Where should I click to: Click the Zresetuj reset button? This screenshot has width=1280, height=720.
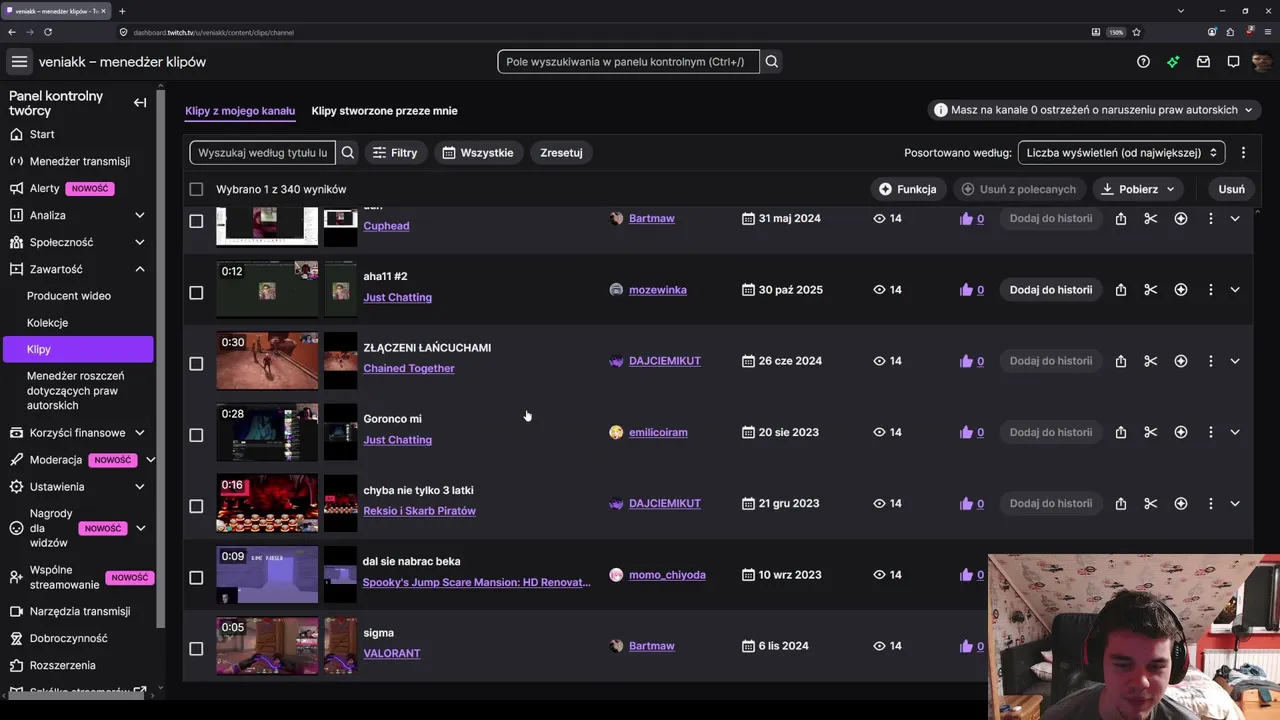pos(561,153)
